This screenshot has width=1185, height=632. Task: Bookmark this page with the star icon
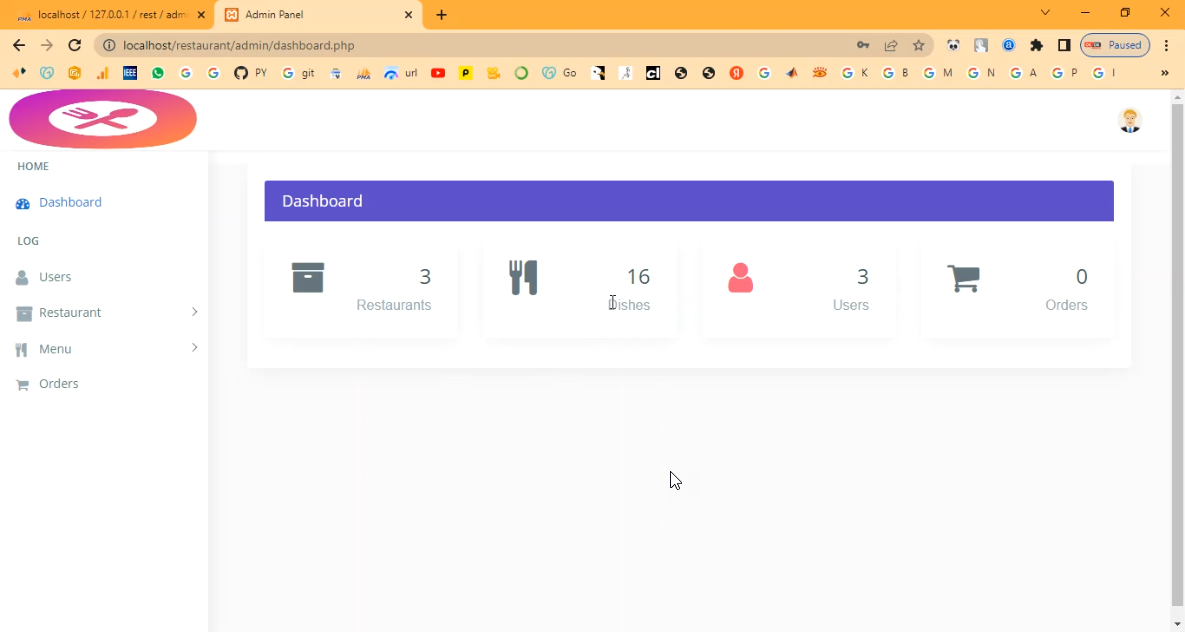[x=919, y=45]
